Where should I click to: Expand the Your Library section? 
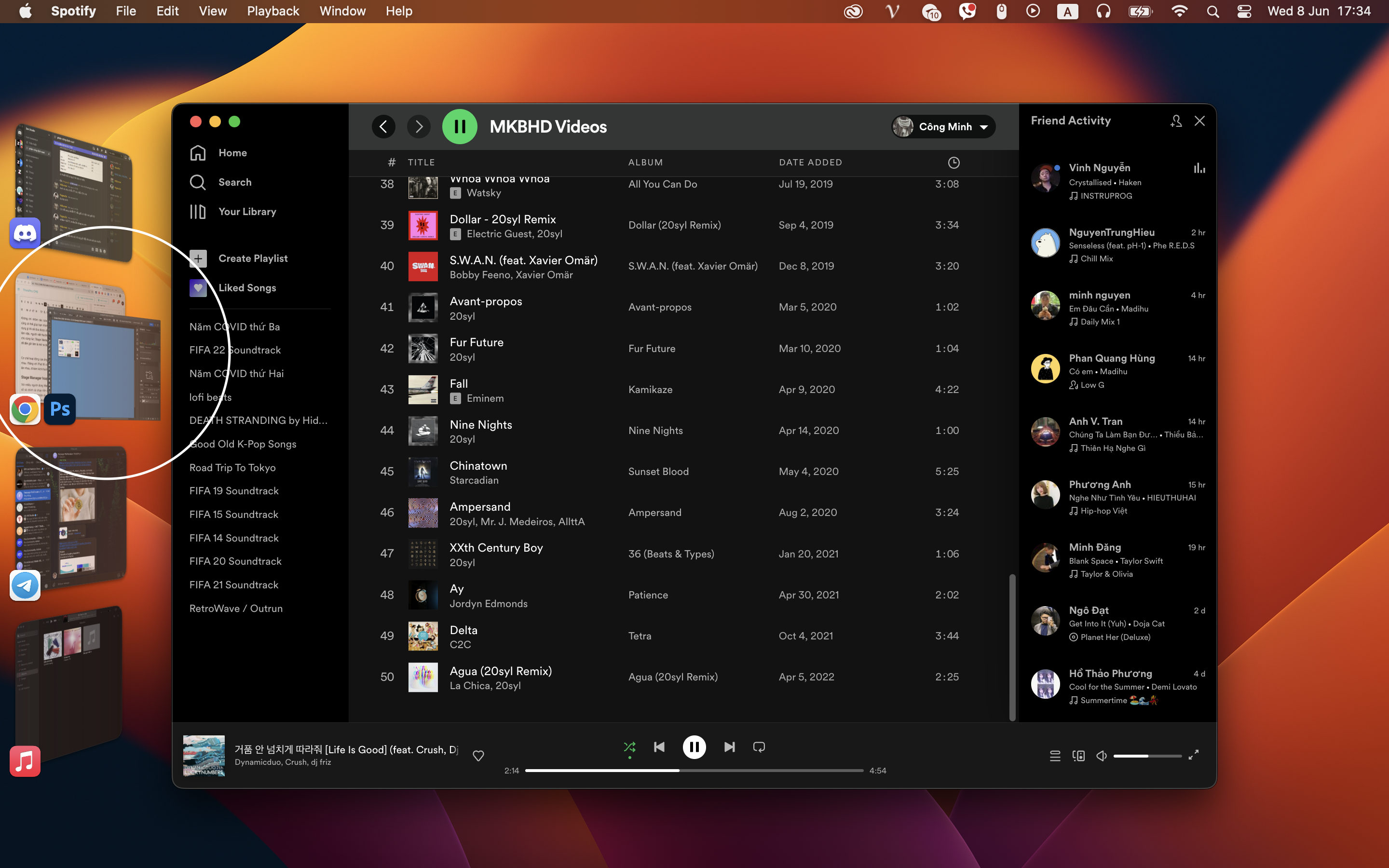click(247, 211)
